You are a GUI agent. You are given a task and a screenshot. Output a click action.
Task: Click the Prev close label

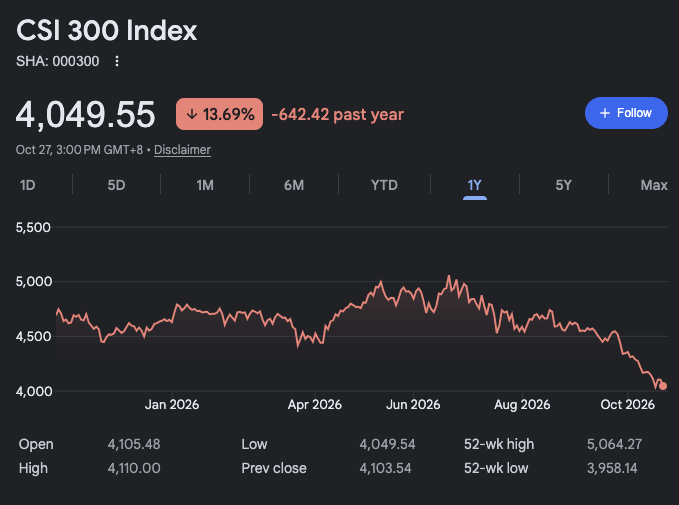(274, 468)
